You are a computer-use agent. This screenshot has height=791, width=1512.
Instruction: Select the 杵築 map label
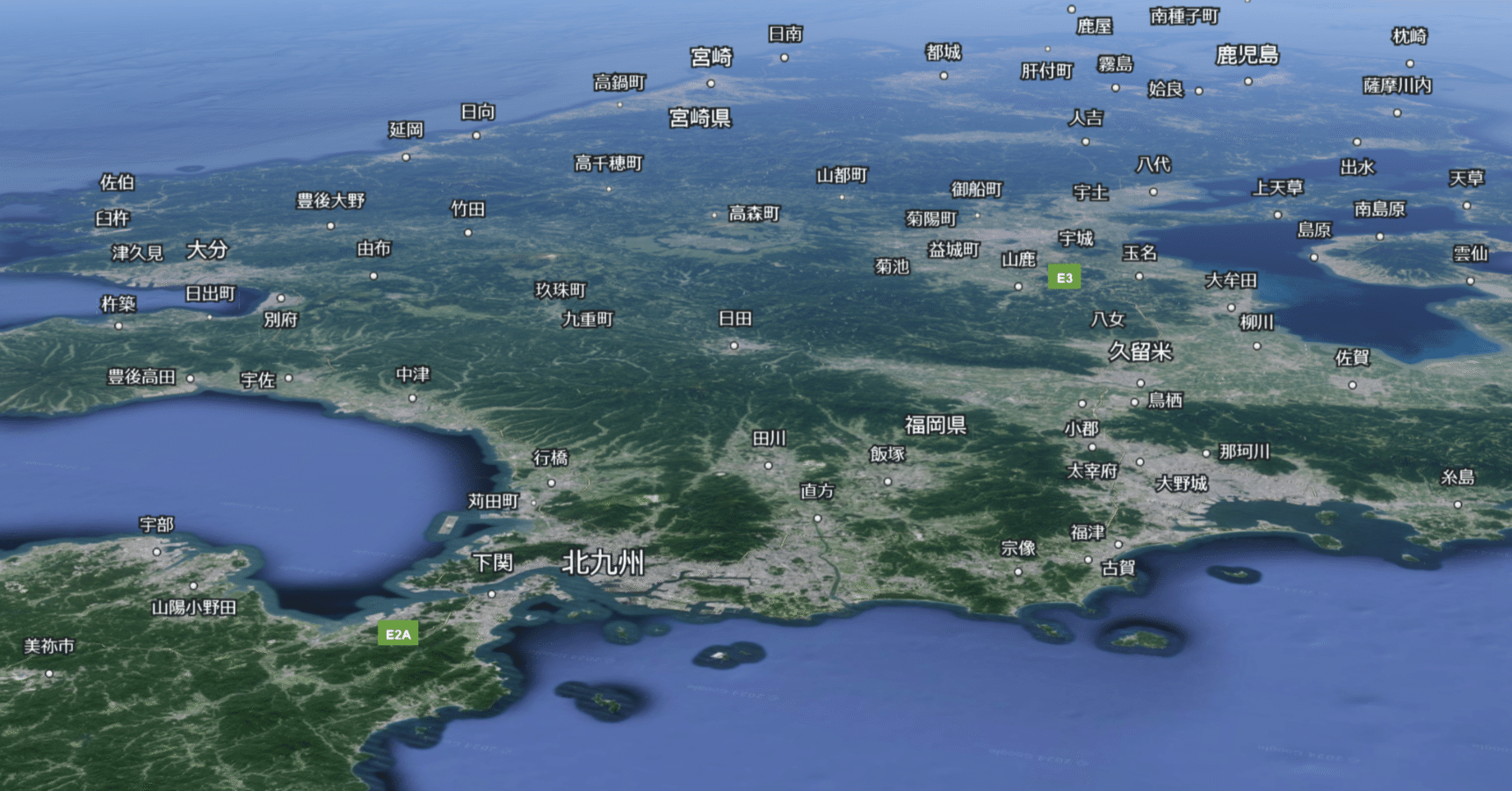[x=118, y=304]
